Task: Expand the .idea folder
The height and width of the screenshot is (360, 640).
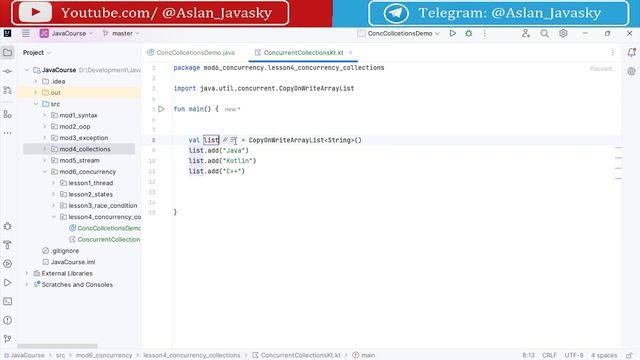Action: [x=36, y=82]
